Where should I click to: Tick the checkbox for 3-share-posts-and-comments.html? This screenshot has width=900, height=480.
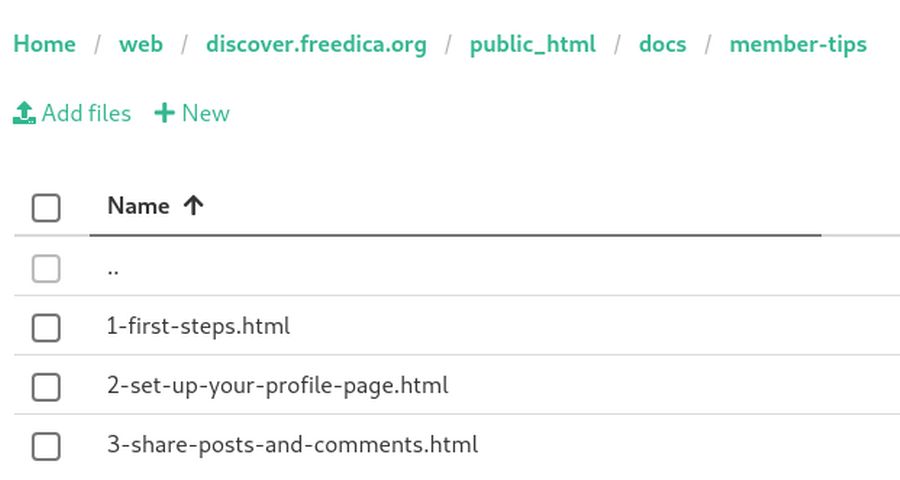pos(46,446)
